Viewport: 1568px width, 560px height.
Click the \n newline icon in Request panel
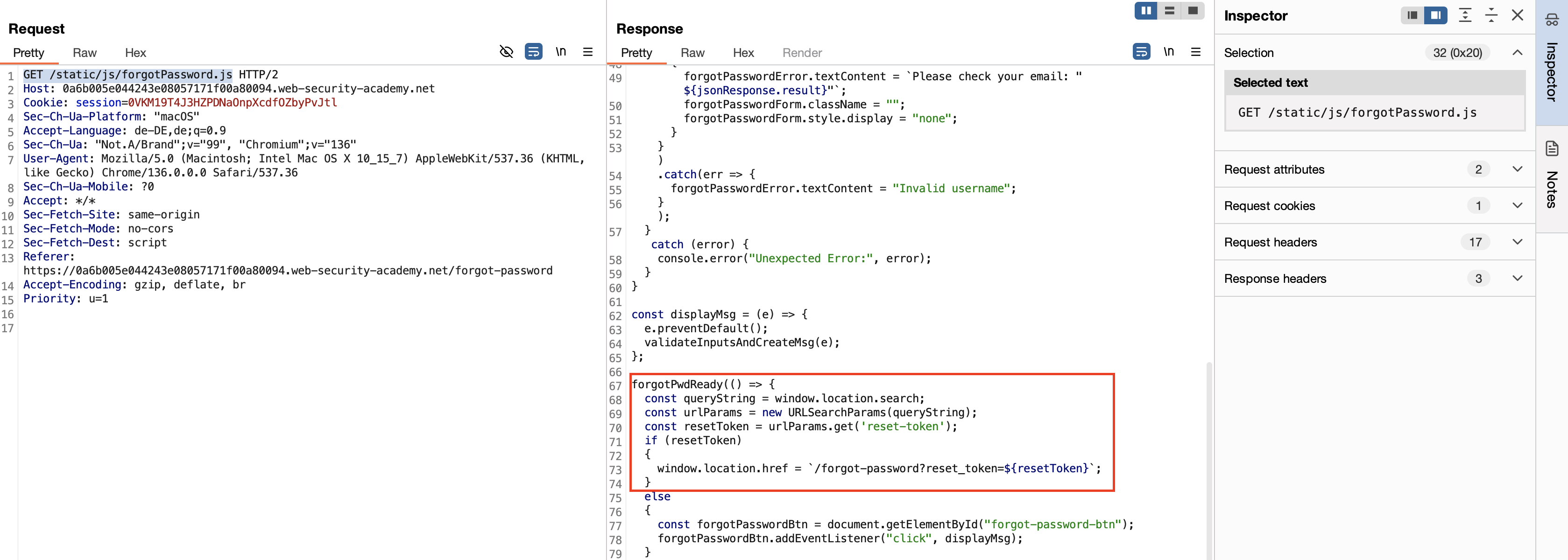[561, 52]
